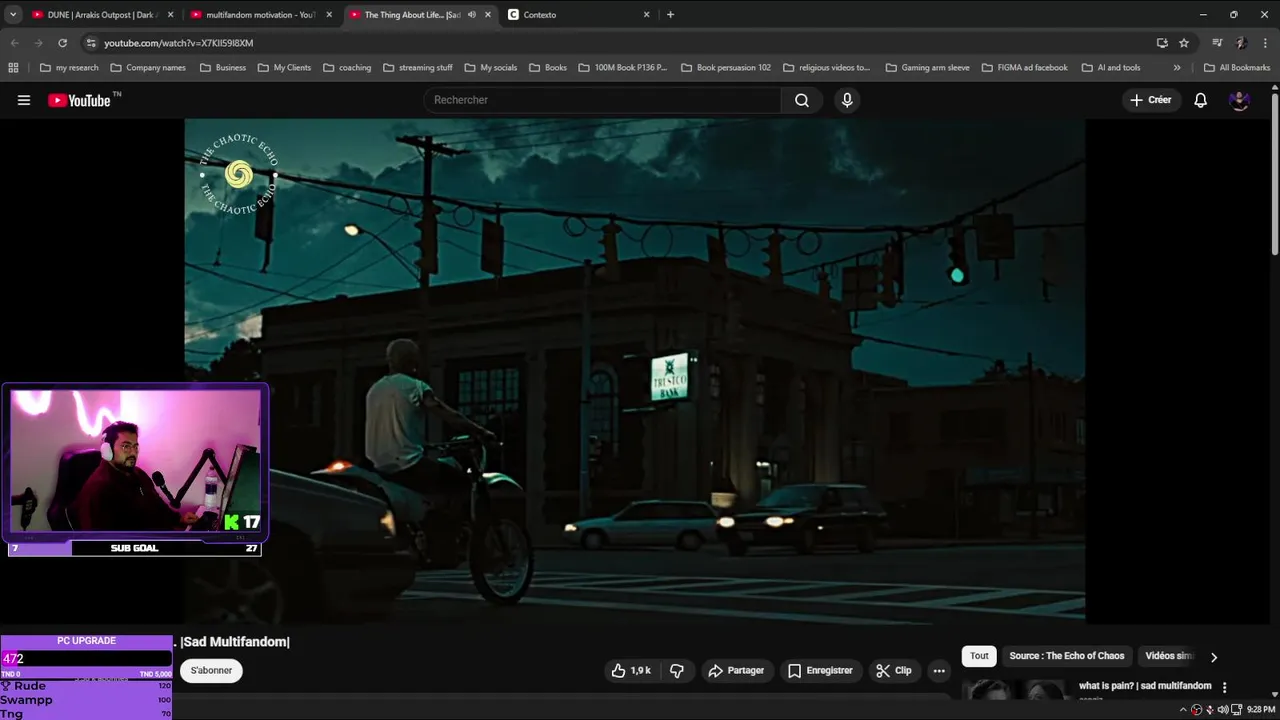Open the 'Books' bookmark folder
Image resolution: width=1280 pixels, height=720 pixels.
click(548, 68)
